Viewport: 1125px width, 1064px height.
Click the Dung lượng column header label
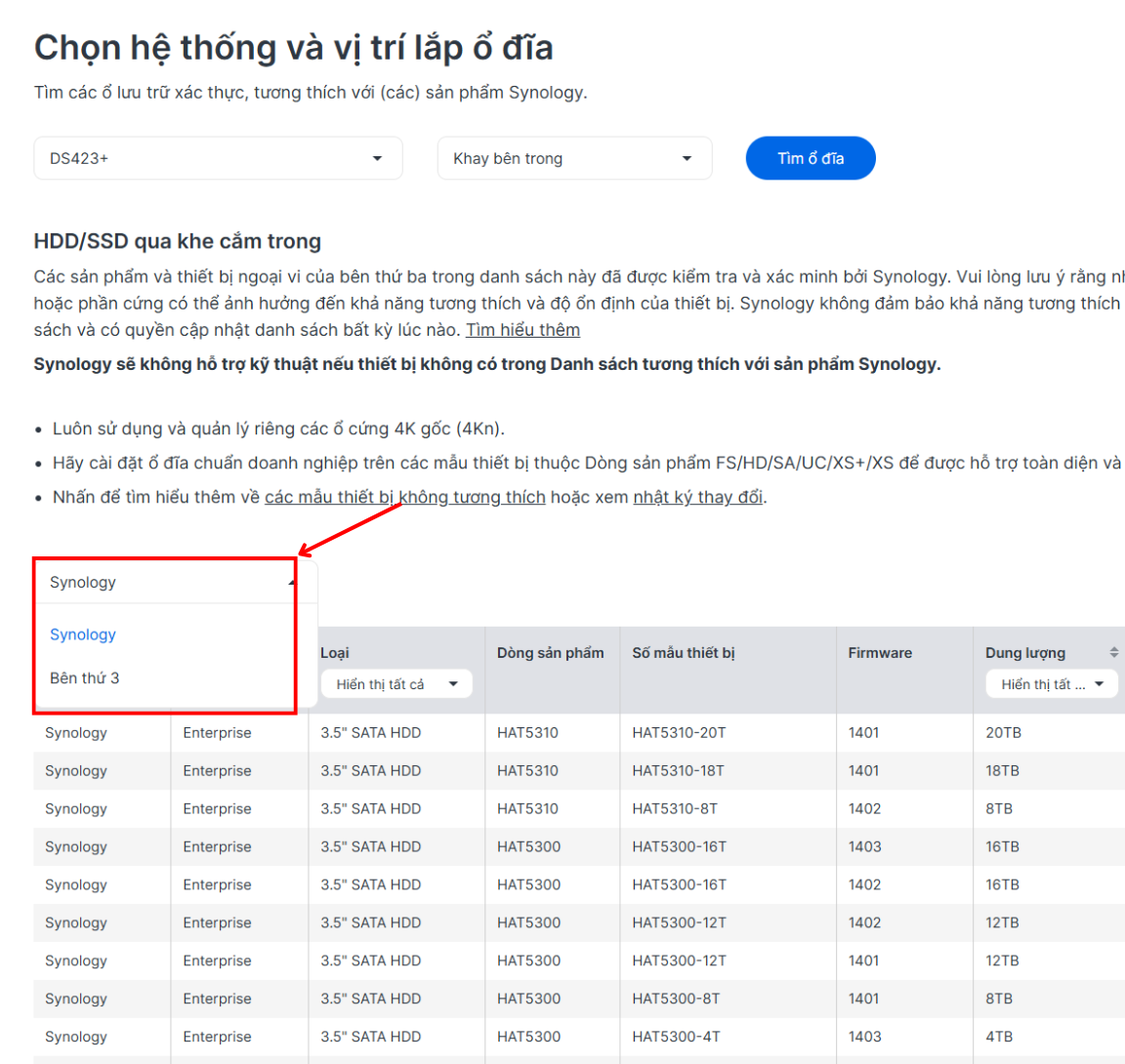point(1025,652)
